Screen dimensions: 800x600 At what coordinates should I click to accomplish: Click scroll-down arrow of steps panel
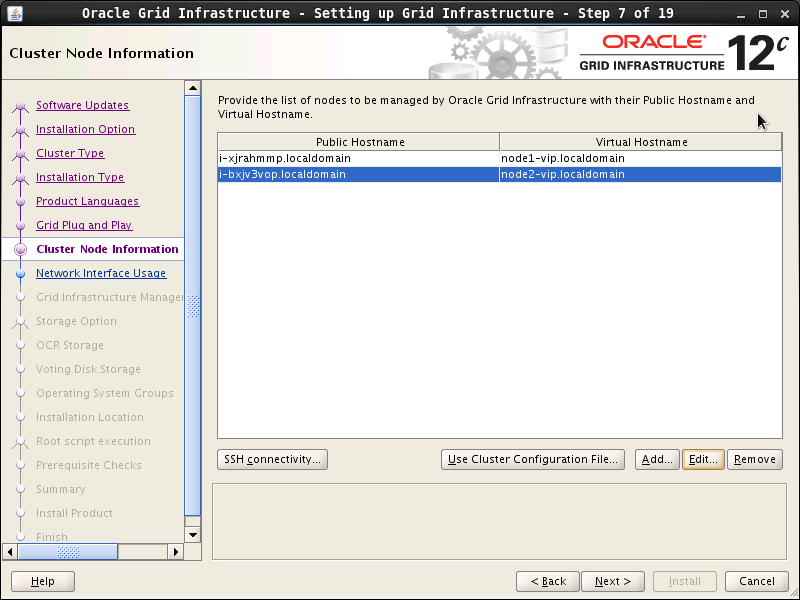(x=193, y=534)
